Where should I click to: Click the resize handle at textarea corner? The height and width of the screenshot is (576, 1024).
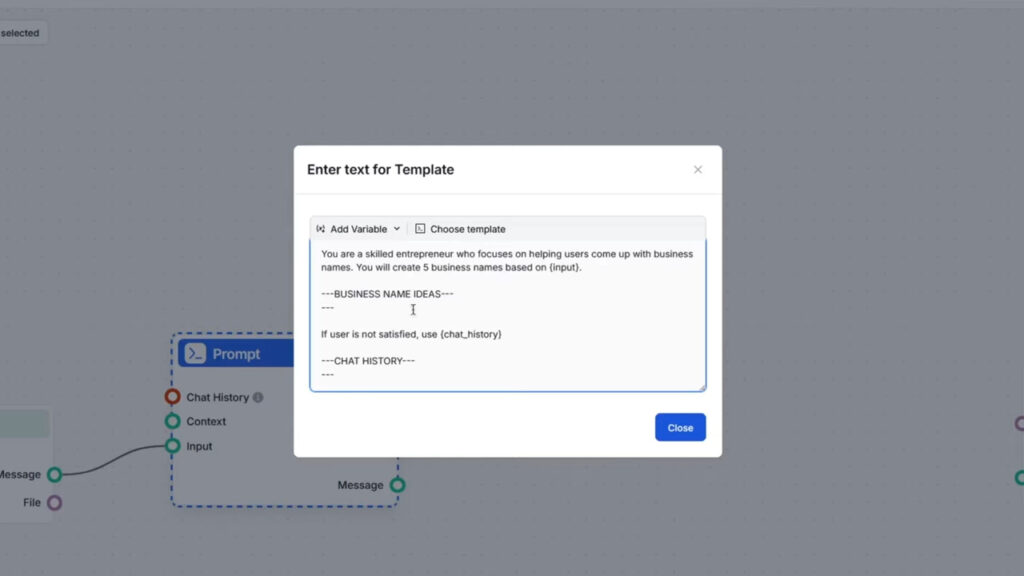pos(702,385)
